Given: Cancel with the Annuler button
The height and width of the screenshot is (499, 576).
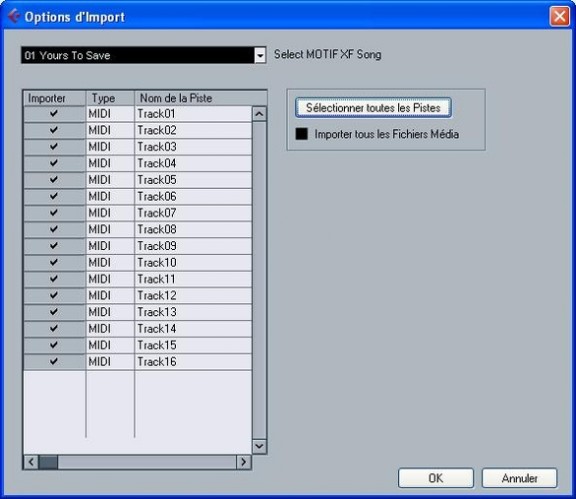Looking at the screenshot, I should pos(519,478).
